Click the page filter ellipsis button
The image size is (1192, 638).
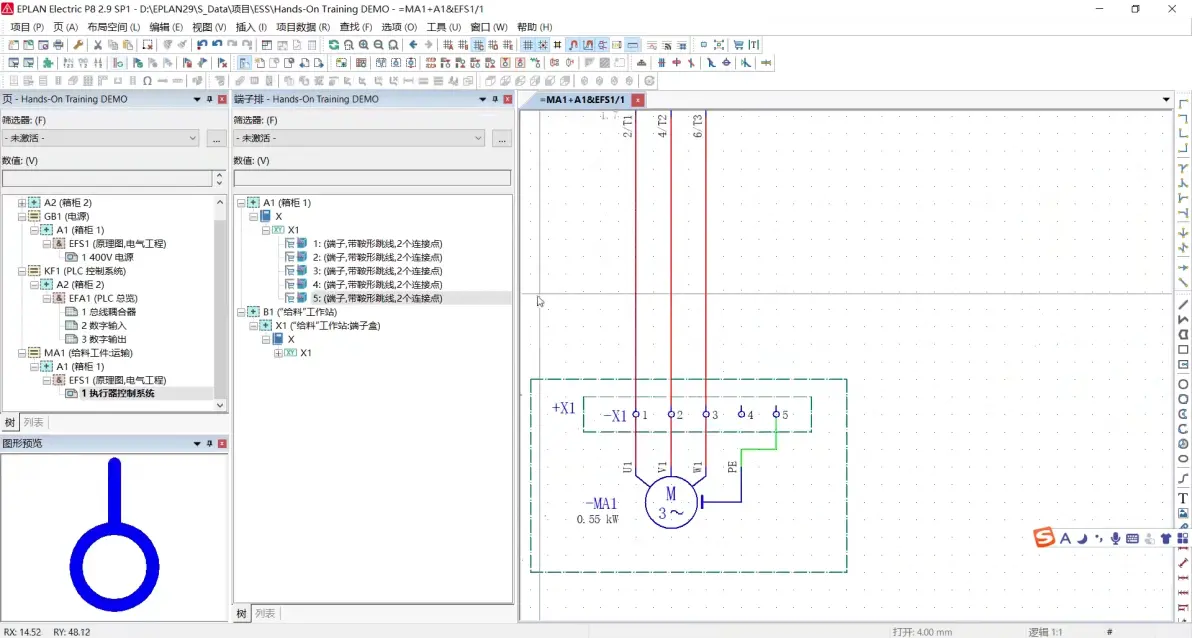[x=217, y=138]
